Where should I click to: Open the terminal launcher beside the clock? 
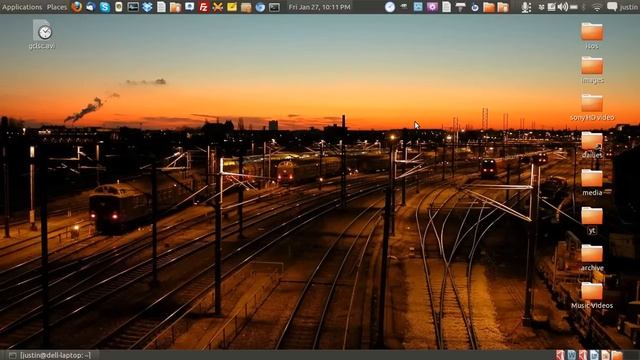tap(274, 7)
